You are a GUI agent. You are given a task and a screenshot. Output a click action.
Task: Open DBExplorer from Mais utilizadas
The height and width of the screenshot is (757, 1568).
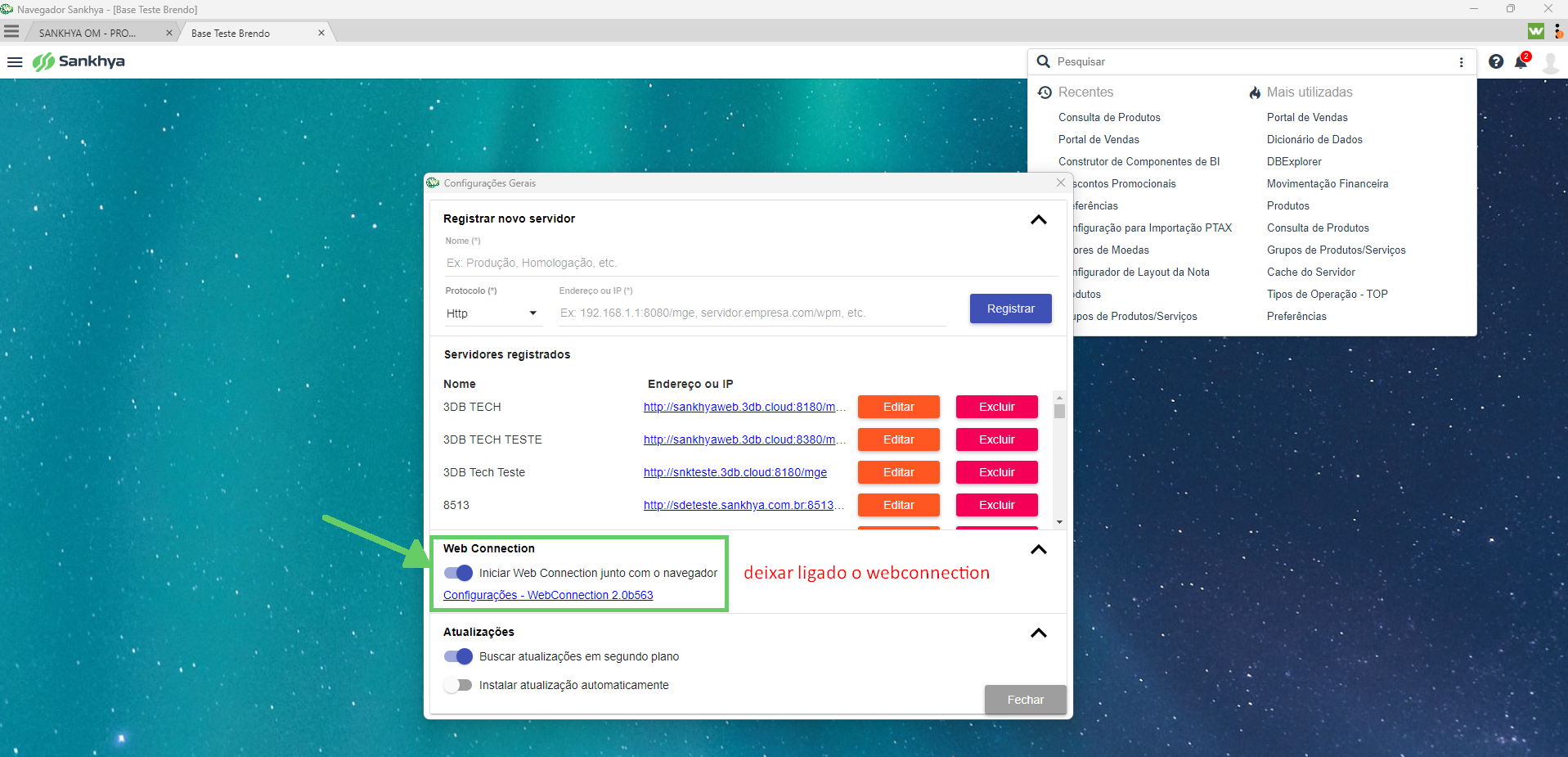(x=1294, y=161)
